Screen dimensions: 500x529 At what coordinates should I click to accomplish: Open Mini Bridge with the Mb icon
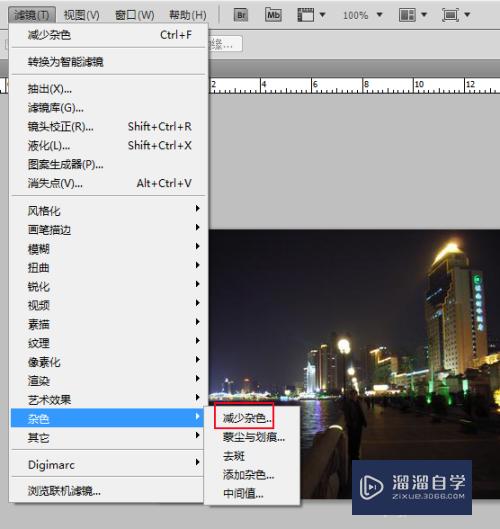[x=273, y=15]
